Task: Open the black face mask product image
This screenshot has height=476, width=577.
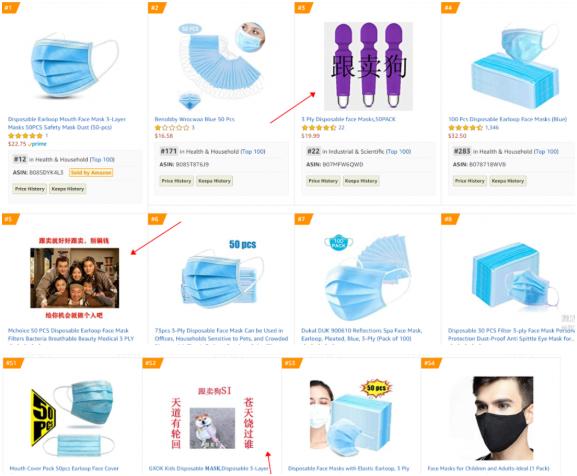Action: tap(503, 418)
